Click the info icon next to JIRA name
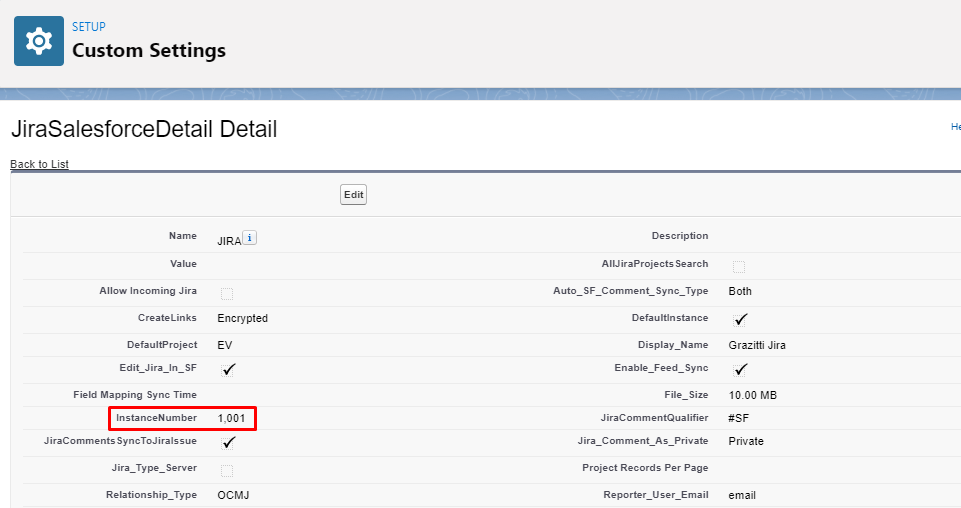Image resolution: width=961 pixels, height=508 pixels. (249, 238)
